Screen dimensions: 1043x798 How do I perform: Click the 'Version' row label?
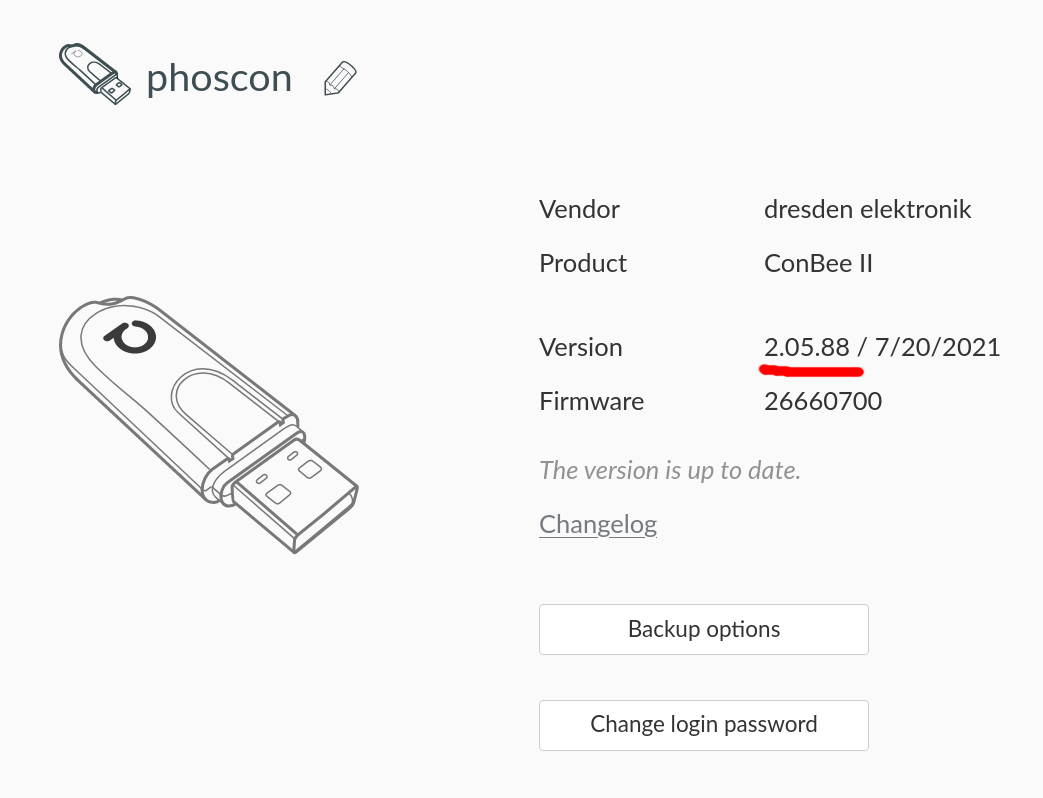click(x=581, y=347)
